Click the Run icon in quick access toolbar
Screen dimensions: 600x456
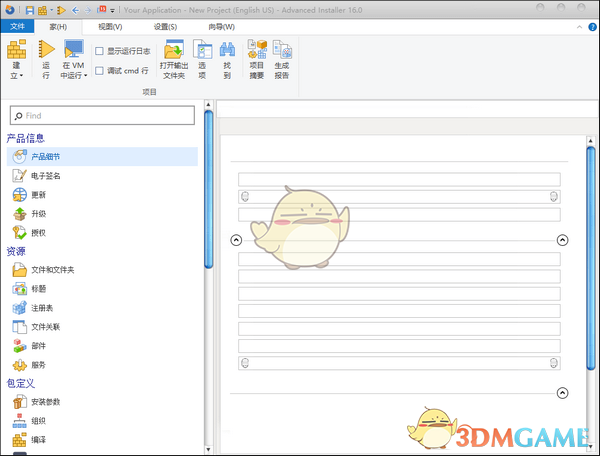pyautogui.click(x=61, y=10)
